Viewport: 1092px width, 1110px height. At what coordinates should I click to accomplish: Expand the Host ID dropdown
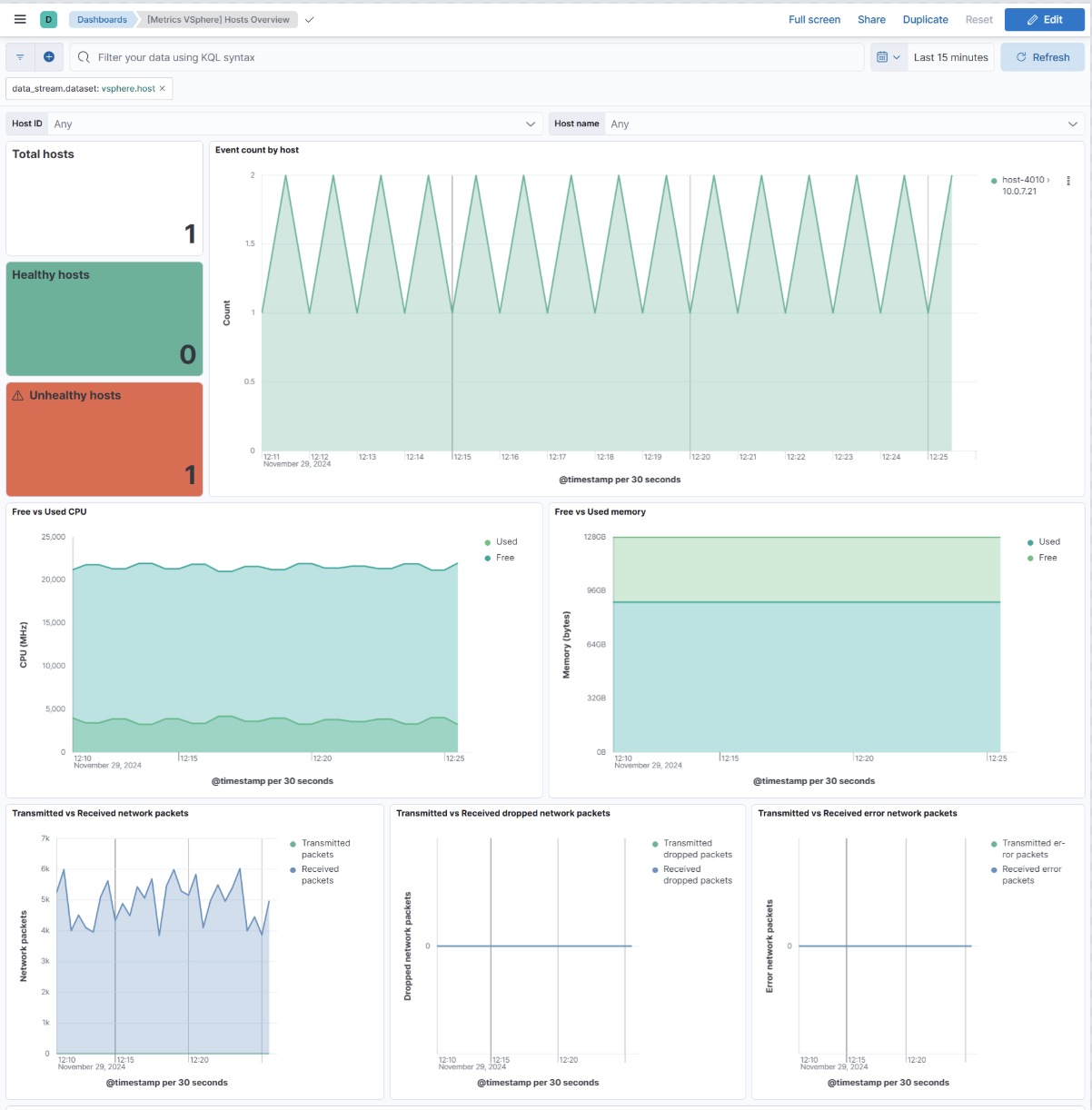click(x=531, y=124)
